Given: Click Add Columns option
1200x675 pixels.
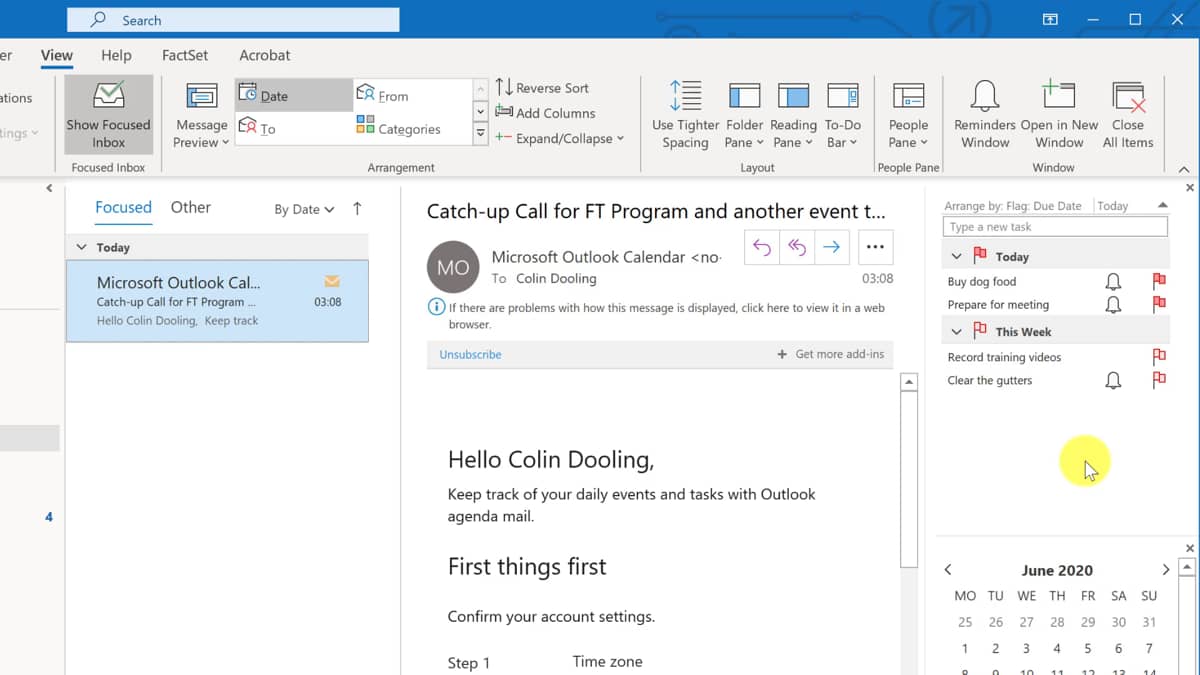Looking at the screenshot, I should coord(546,113).
